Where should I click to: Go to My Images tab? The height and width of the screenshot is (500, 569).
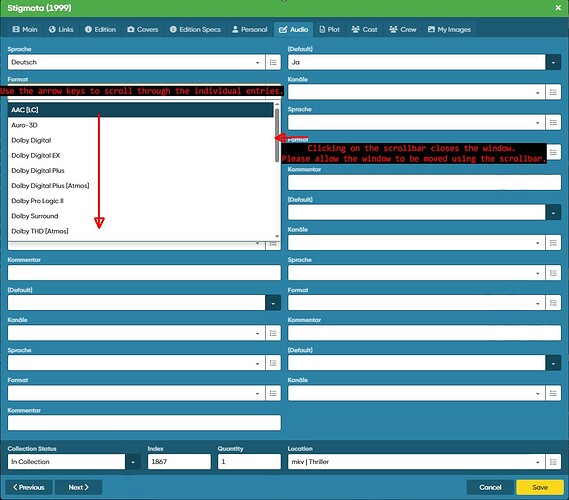tap(449, 29)
